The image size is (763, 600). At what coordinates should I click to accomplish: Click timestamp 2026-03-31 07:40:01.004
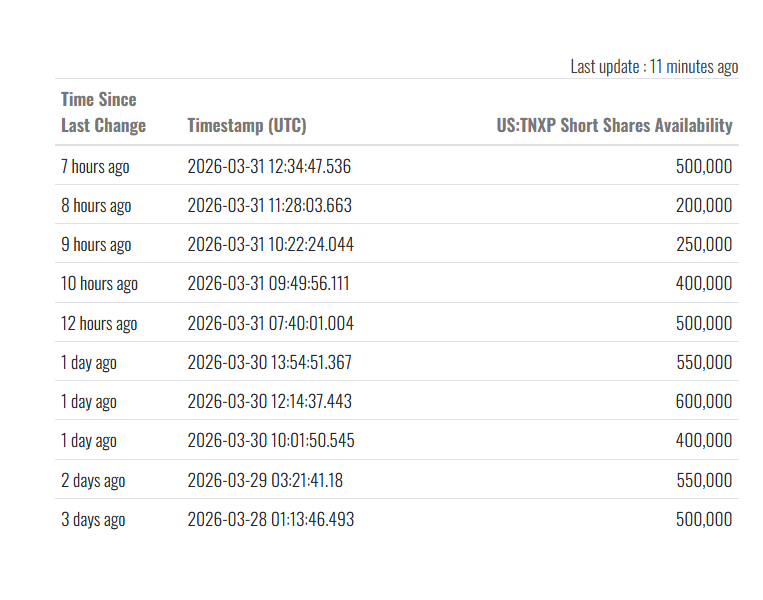tap(271, 323)
